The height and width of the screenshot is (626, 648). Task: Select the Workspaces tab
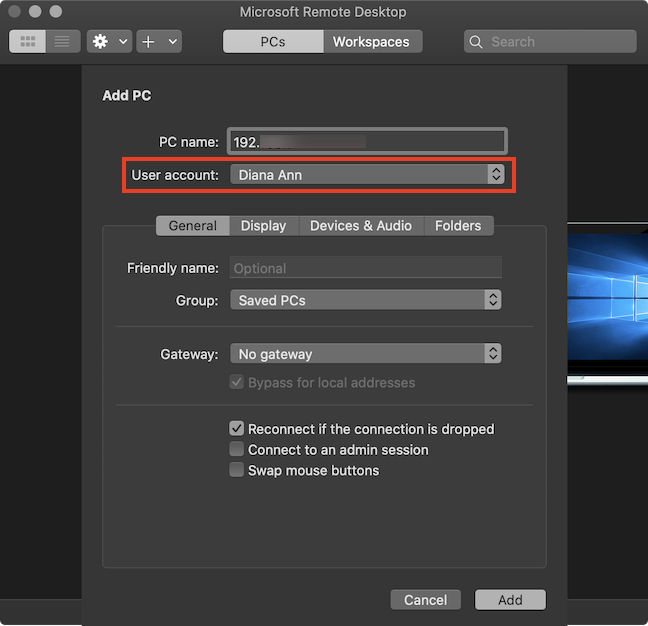click(x=373, y=41)
